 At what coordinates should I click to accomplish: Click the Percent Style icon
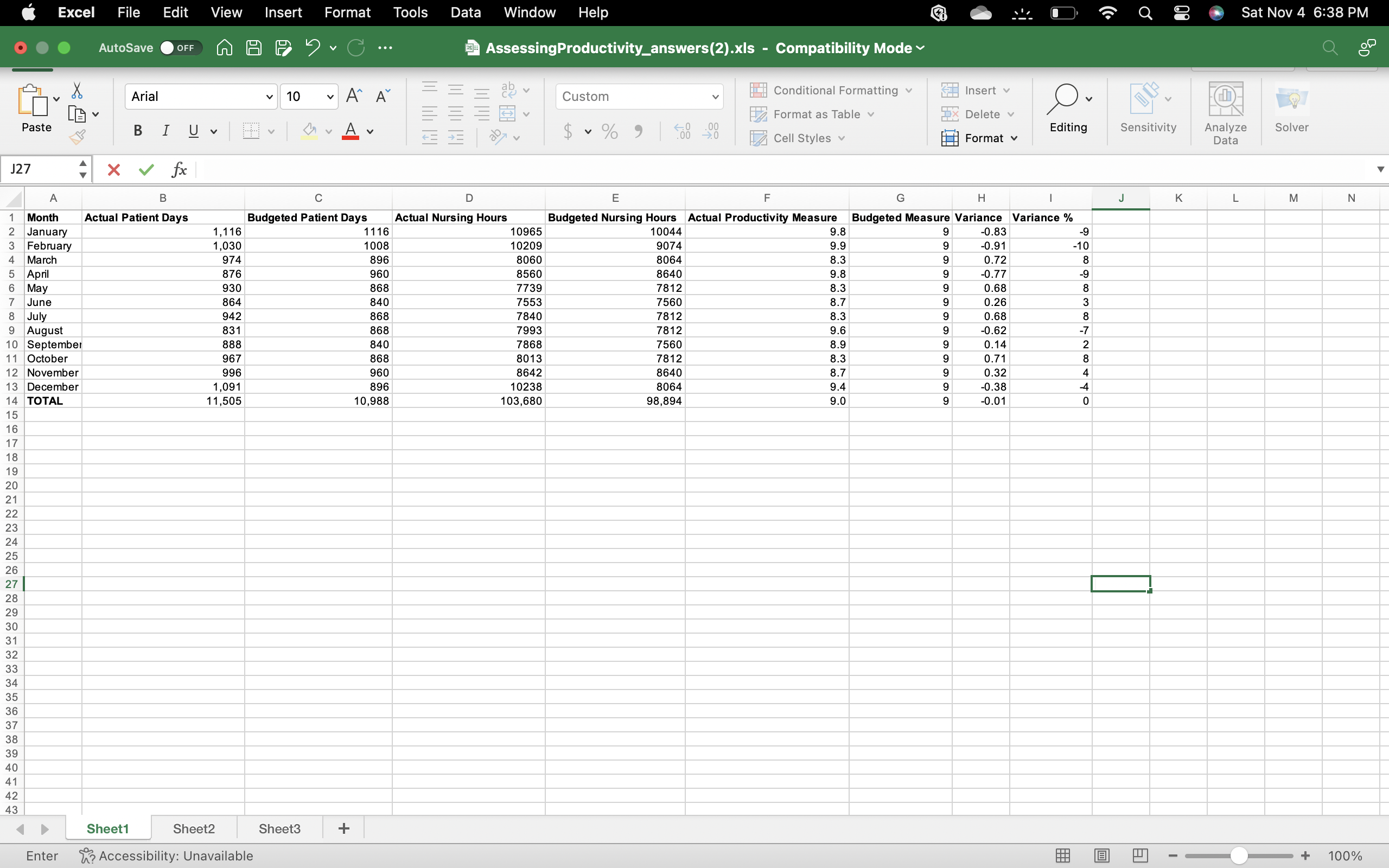tap(609, 131)
